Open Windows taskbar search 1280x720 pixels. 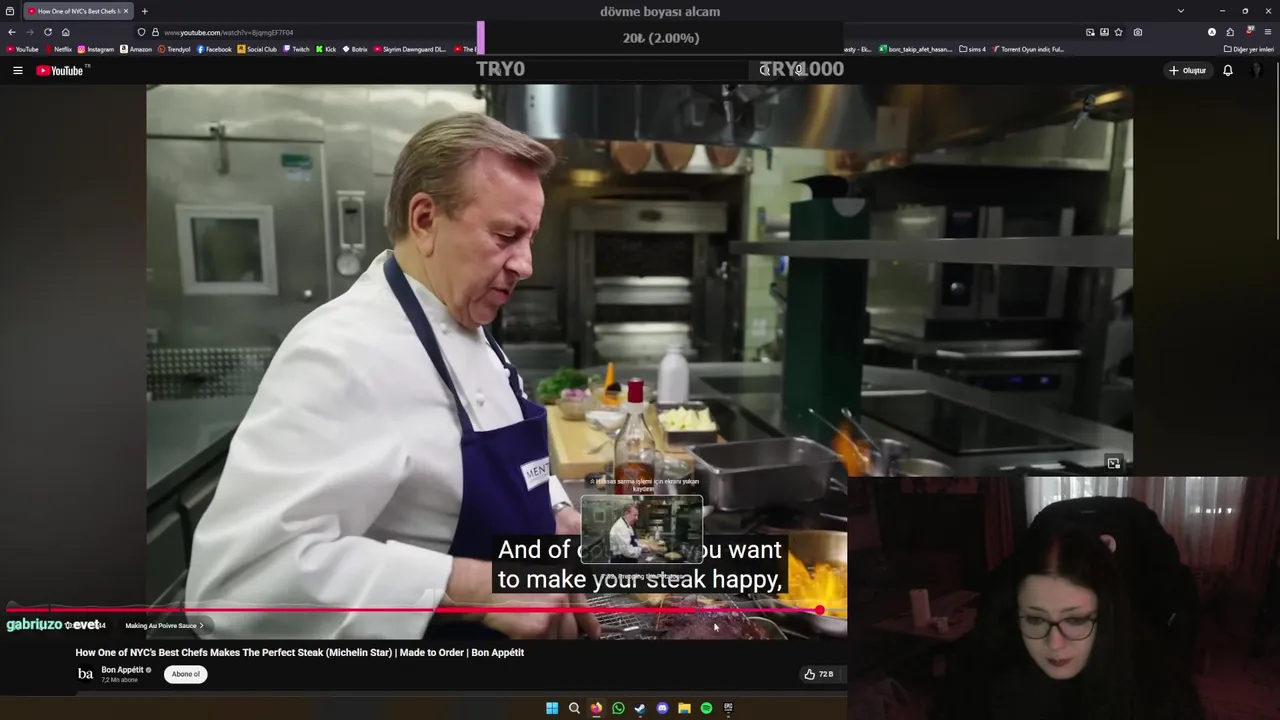tap(574, 708)
